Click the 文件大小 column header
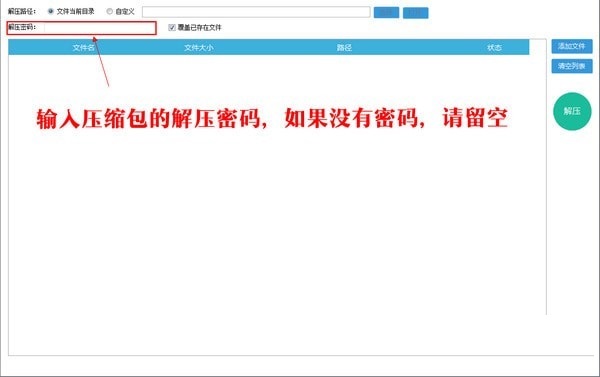This screenshot has width=600, height=377. (x=199, y=47)
